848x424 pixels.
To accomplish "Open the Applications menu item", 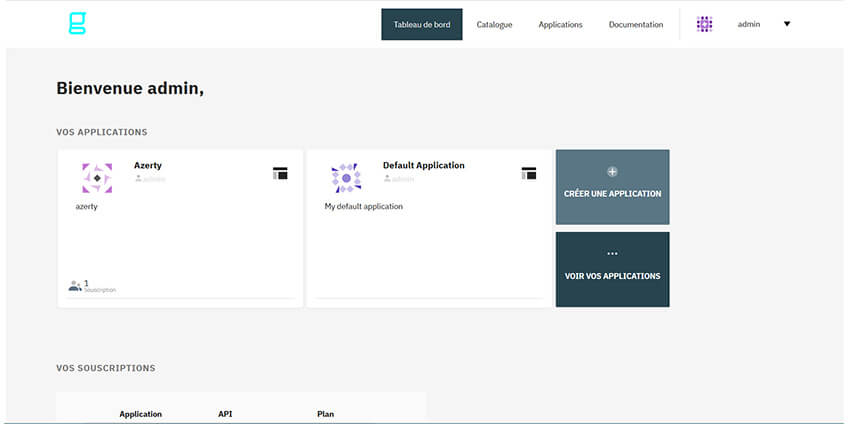I will click(x=560, y=24).
